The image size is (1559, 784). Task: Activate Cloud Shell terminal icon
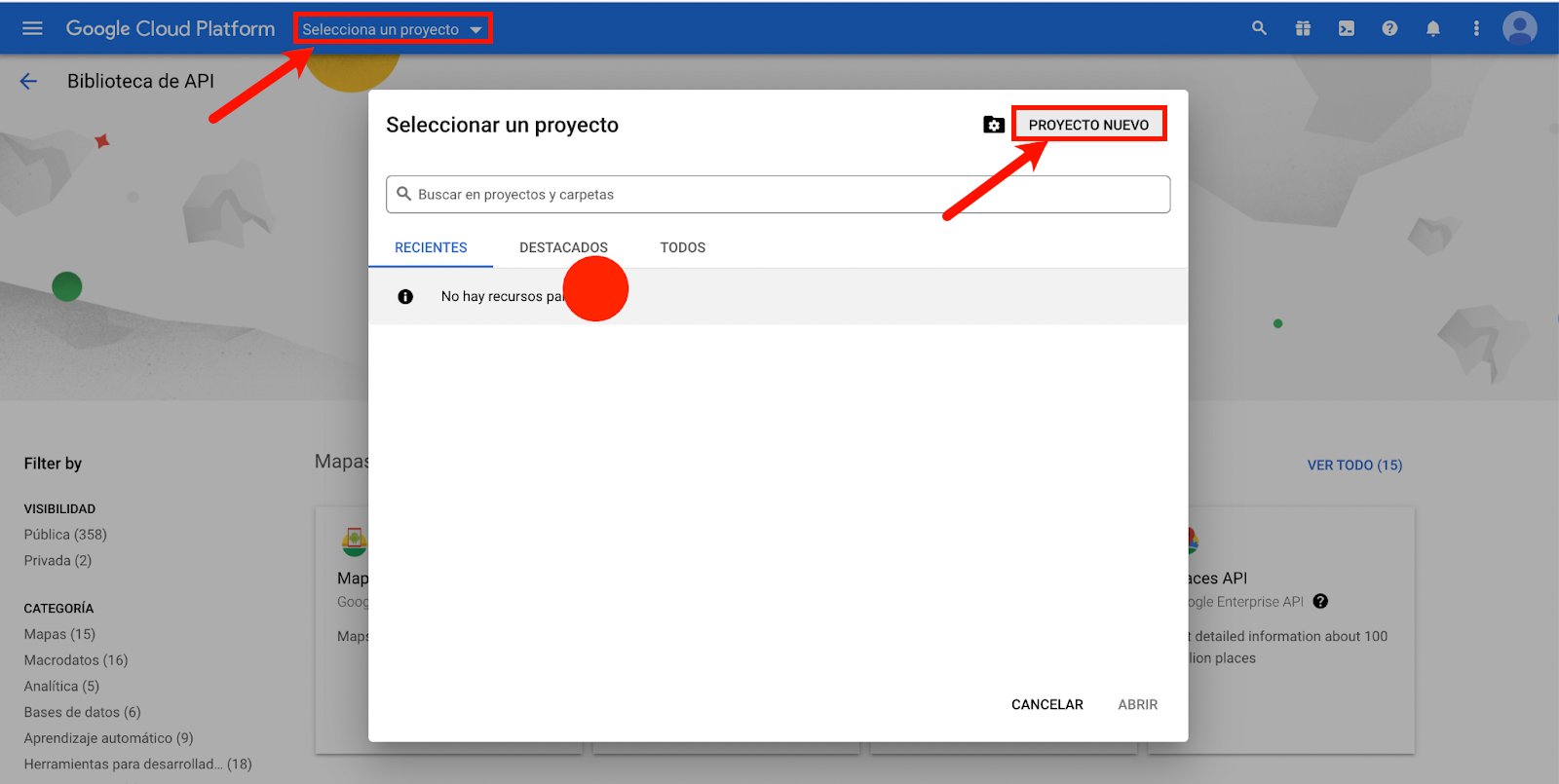coord(1346,28)
